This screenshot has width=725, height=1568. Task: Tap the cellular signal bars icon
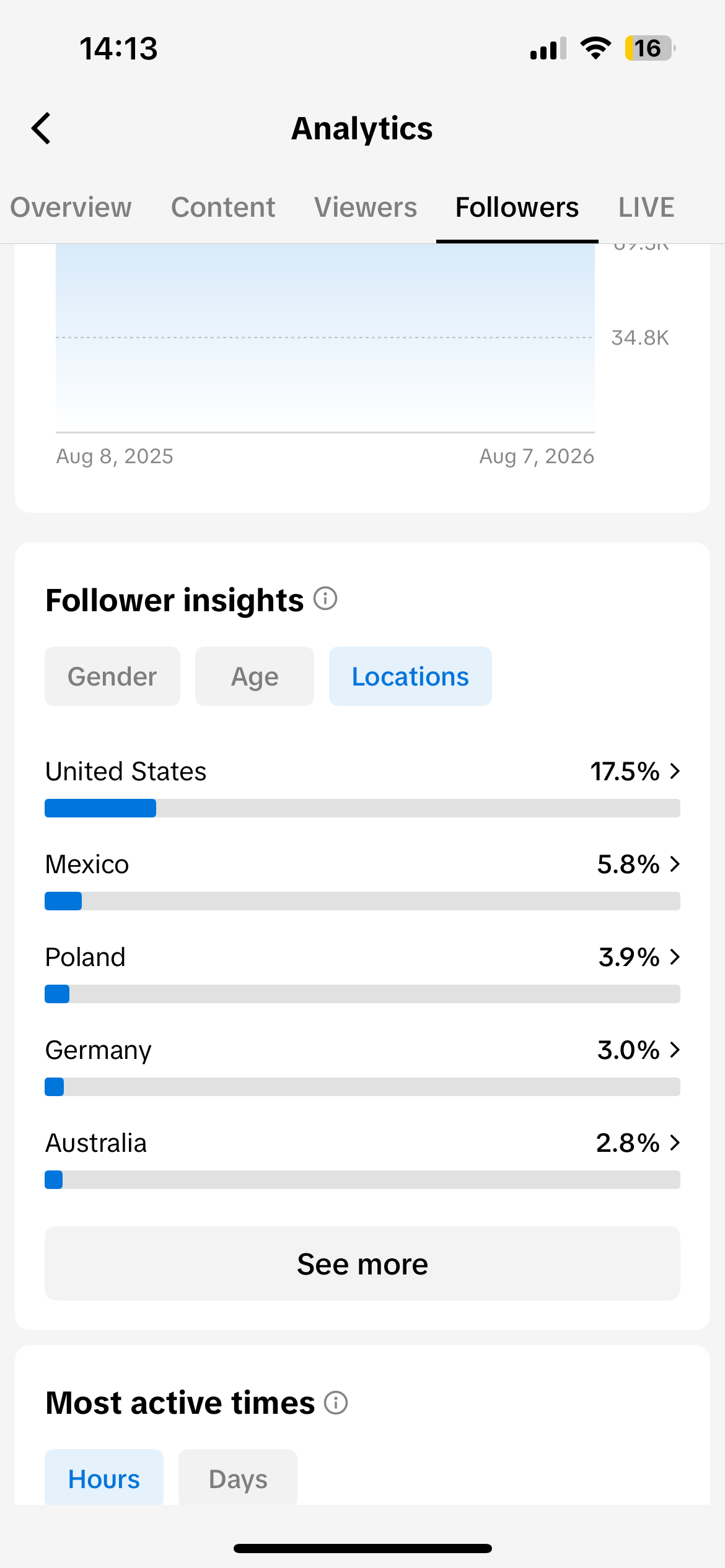(548, 48)
